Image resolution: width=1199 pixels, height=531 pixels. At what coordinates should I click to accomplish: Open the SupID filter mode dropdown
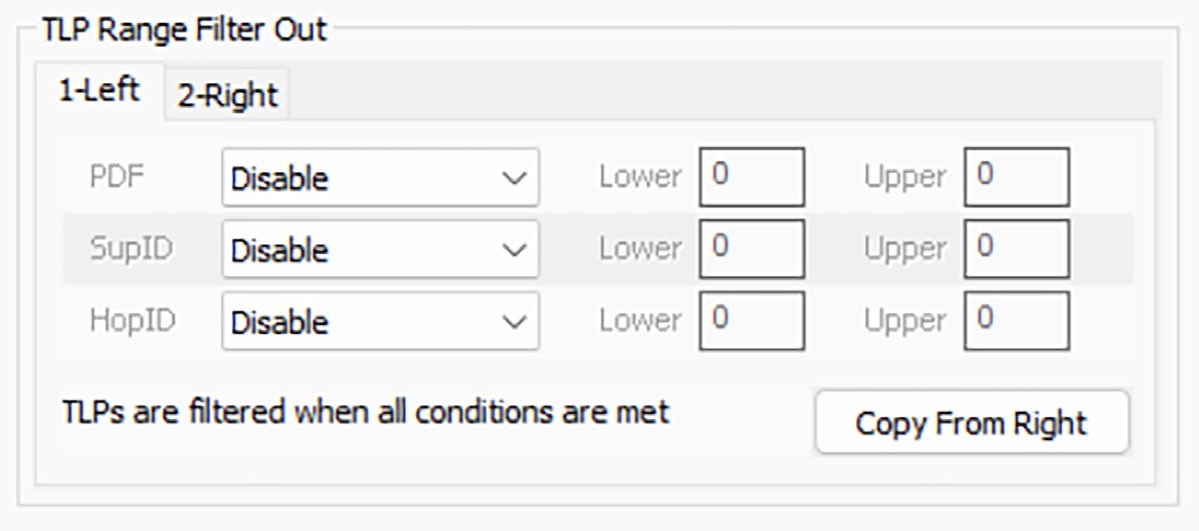tap(380, 250)
